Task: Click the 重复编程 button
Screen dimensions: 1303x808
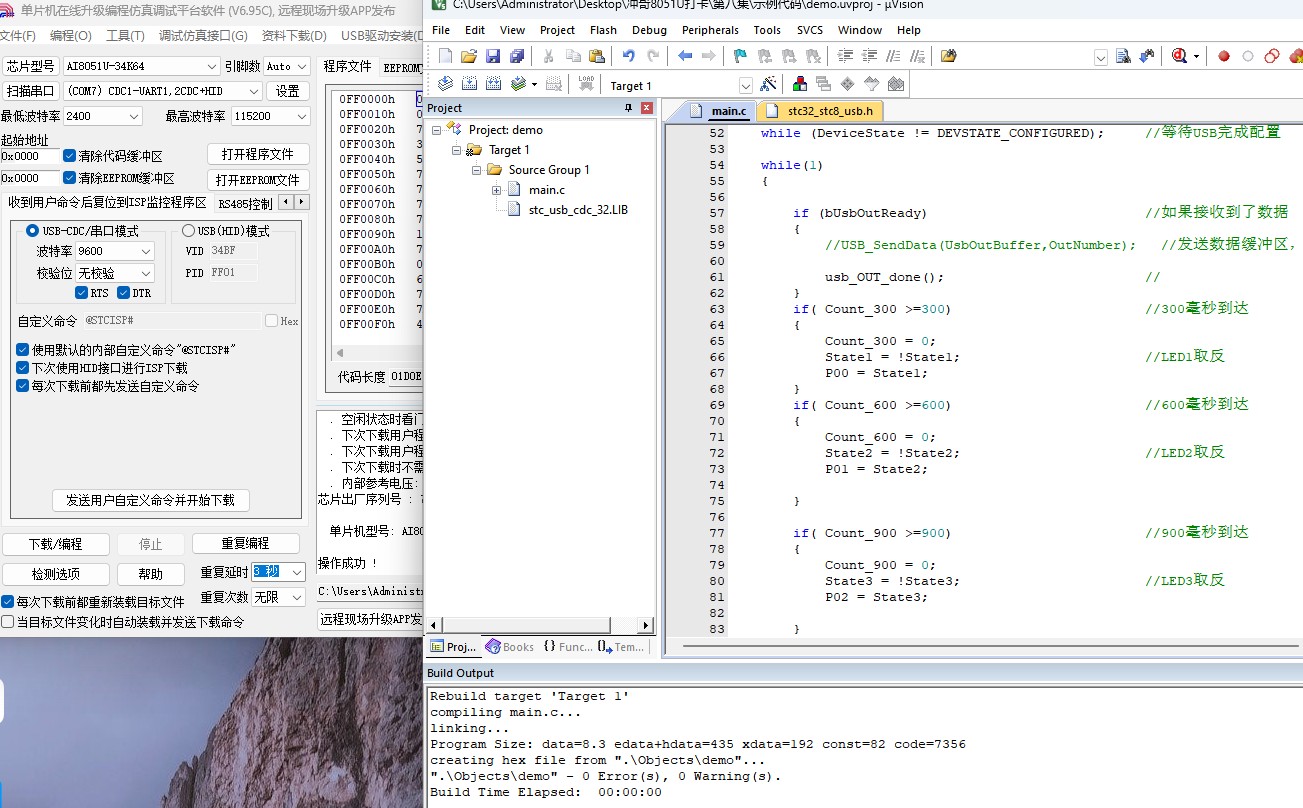Action: coord(246,543)
